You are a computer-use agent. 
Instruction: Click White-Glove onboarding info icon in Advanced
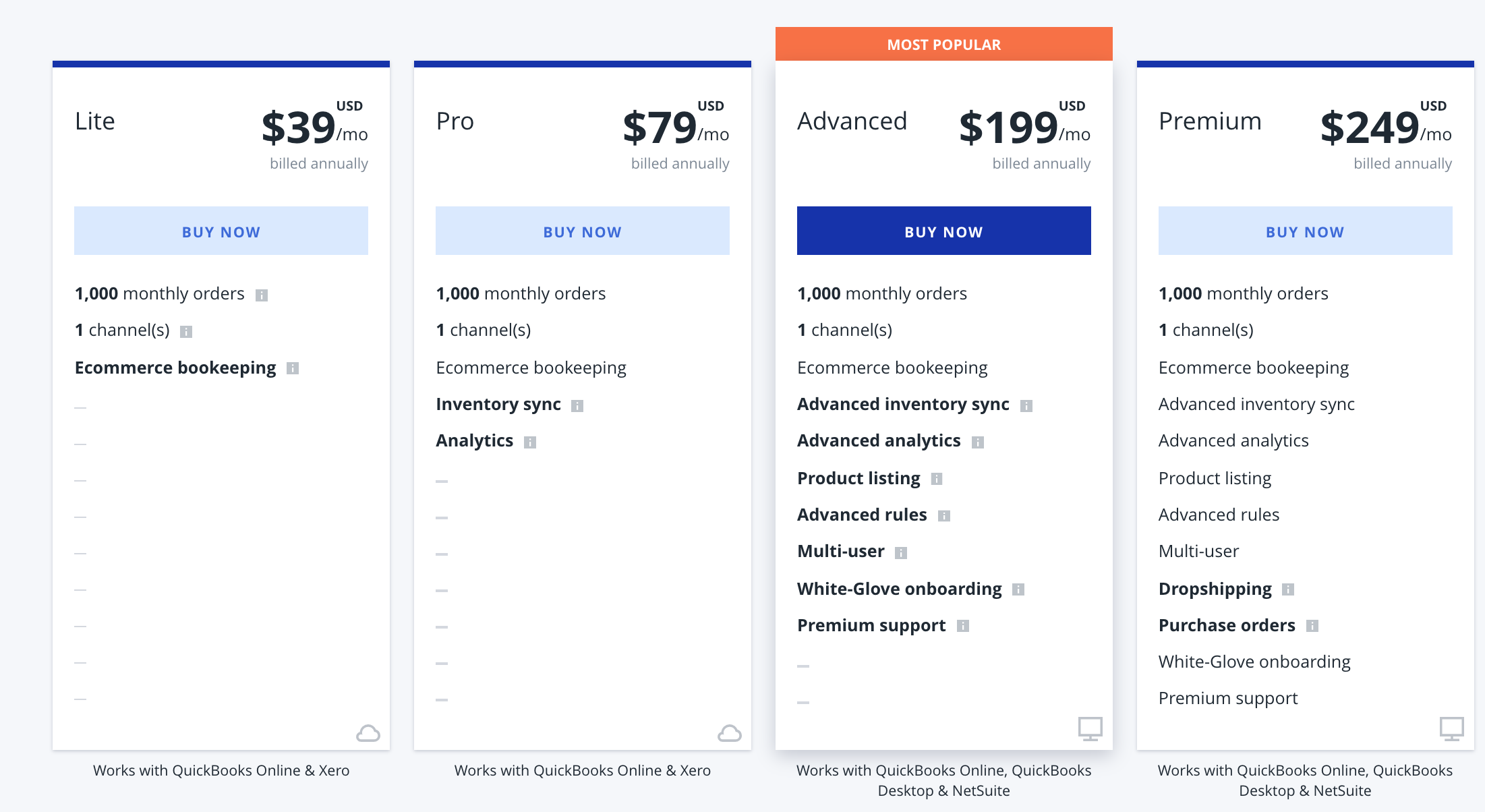coord(1018,589)
